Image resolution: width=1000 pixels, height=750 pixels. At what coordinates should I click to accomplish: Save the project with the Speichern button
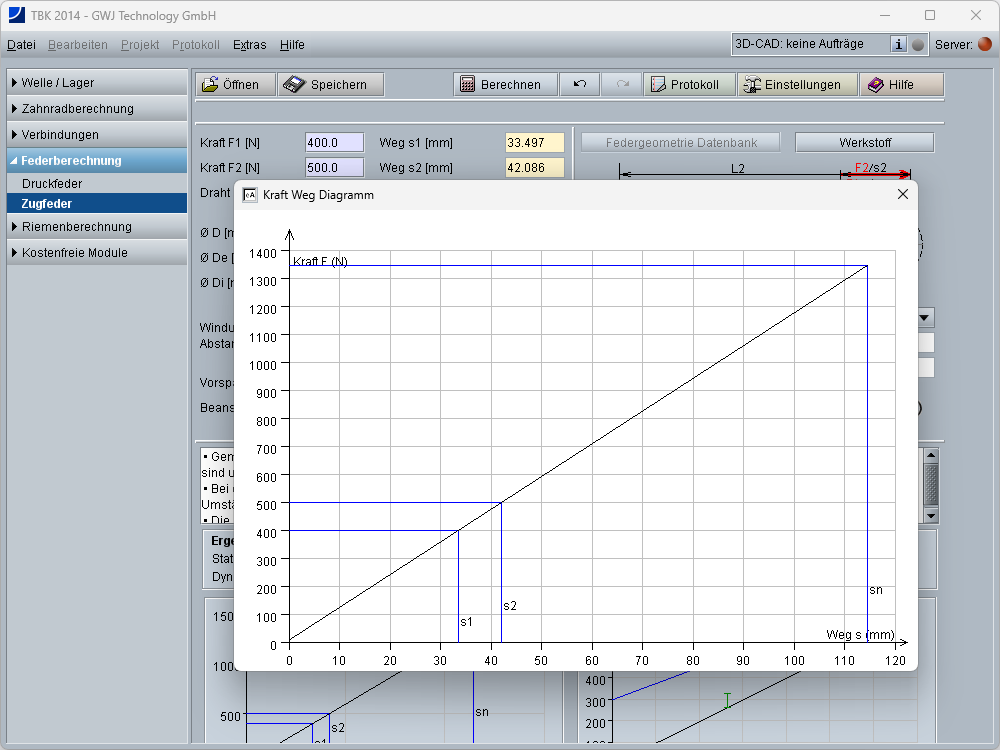coord(330,85)
